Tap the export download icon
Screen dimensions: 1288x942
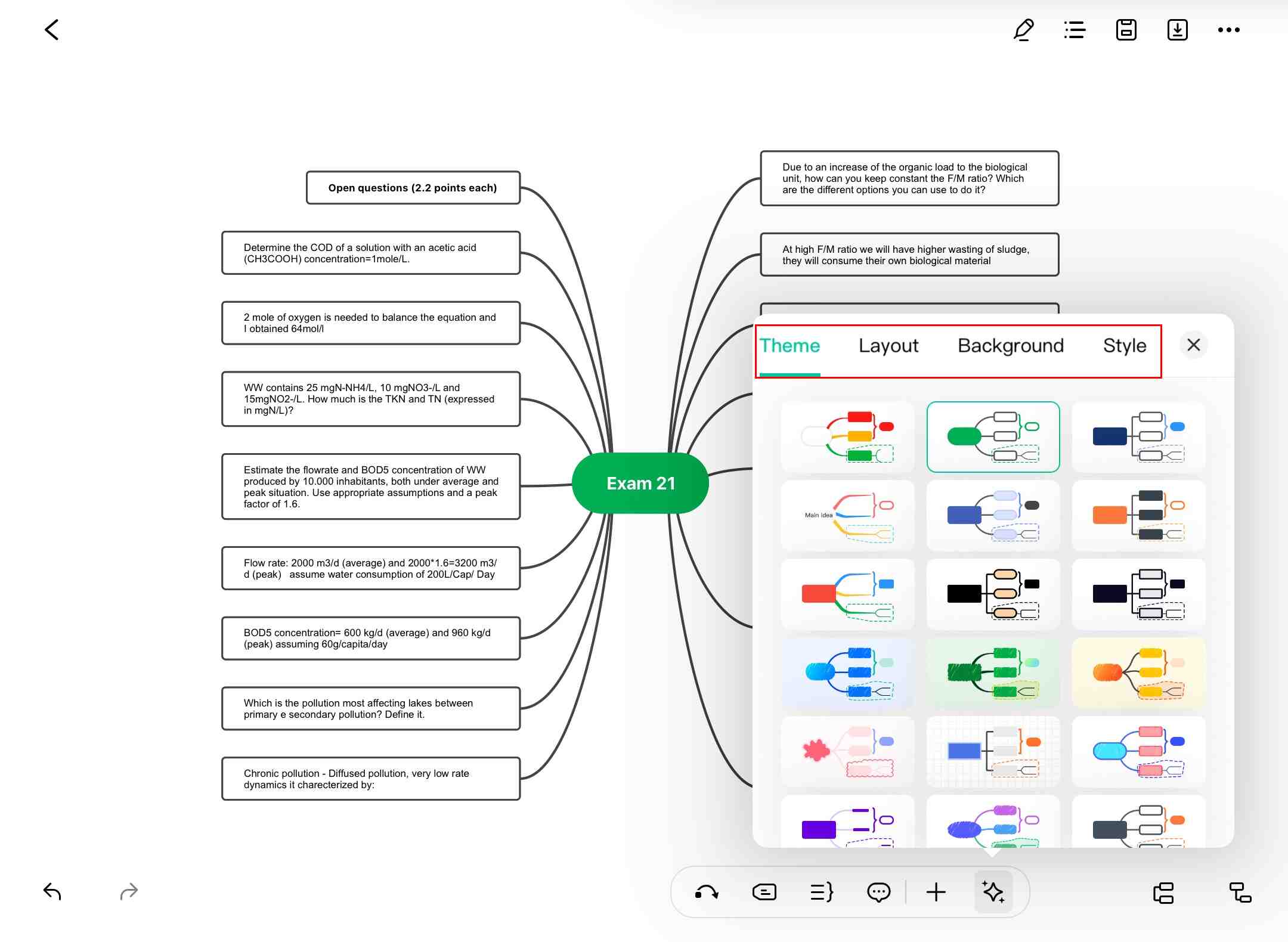pyautogui.click(x=1177, y=30)
